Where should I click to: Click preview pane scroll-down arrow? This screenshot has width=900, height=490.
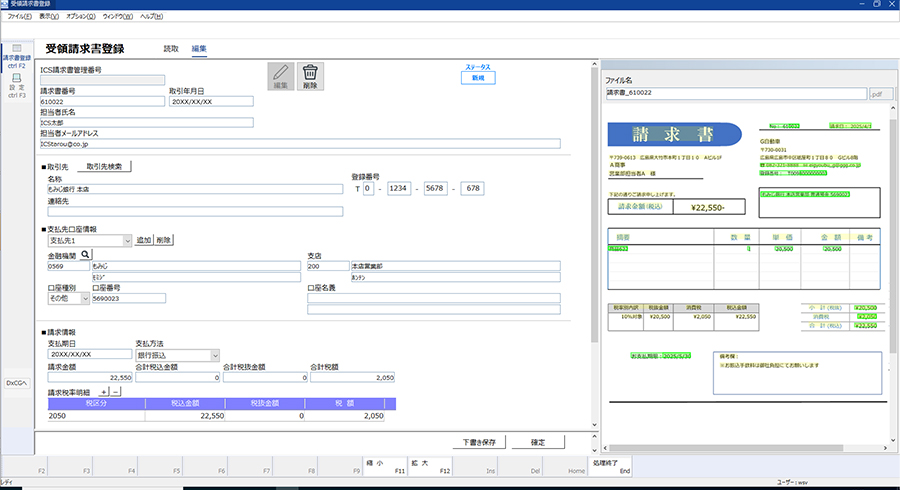click(893, 440)
